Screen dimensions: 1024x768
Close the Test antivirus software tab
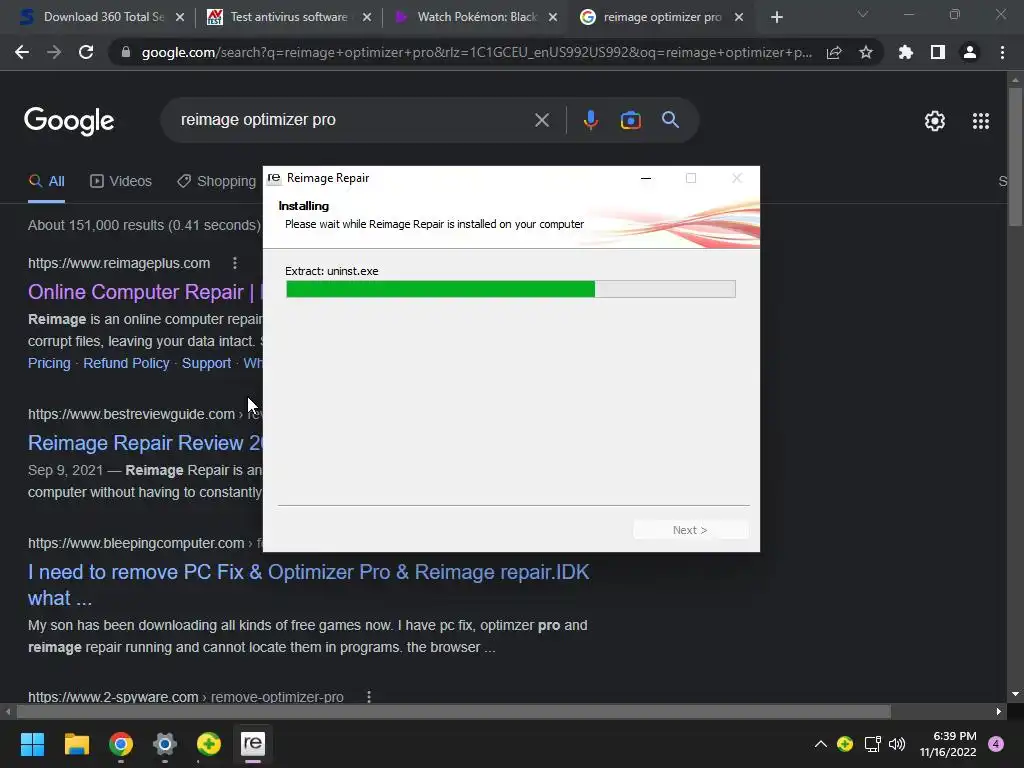(x=367, y=18)
